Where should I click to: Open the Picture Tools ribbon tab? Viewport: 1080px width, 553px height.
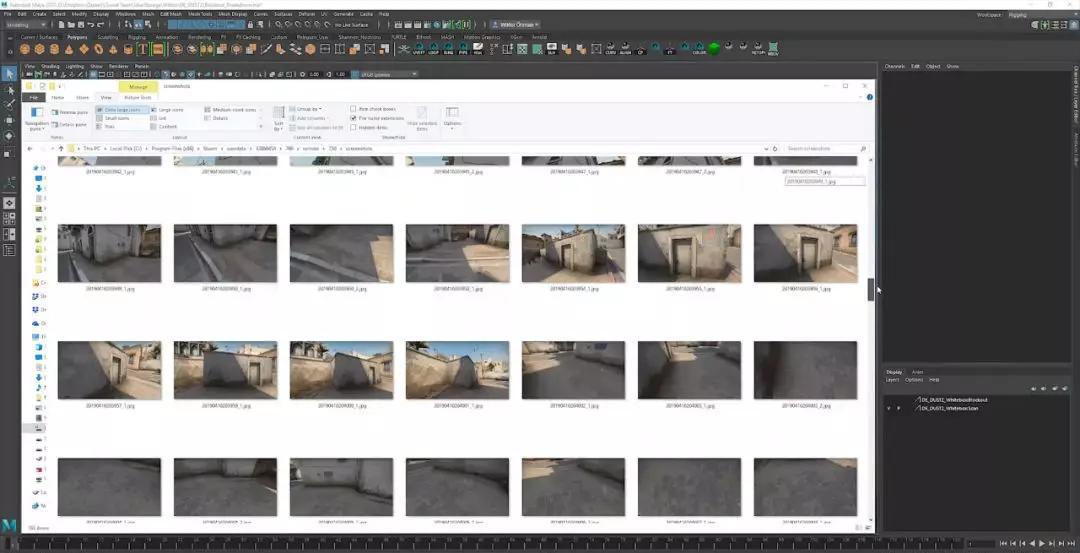click(137, 98)
